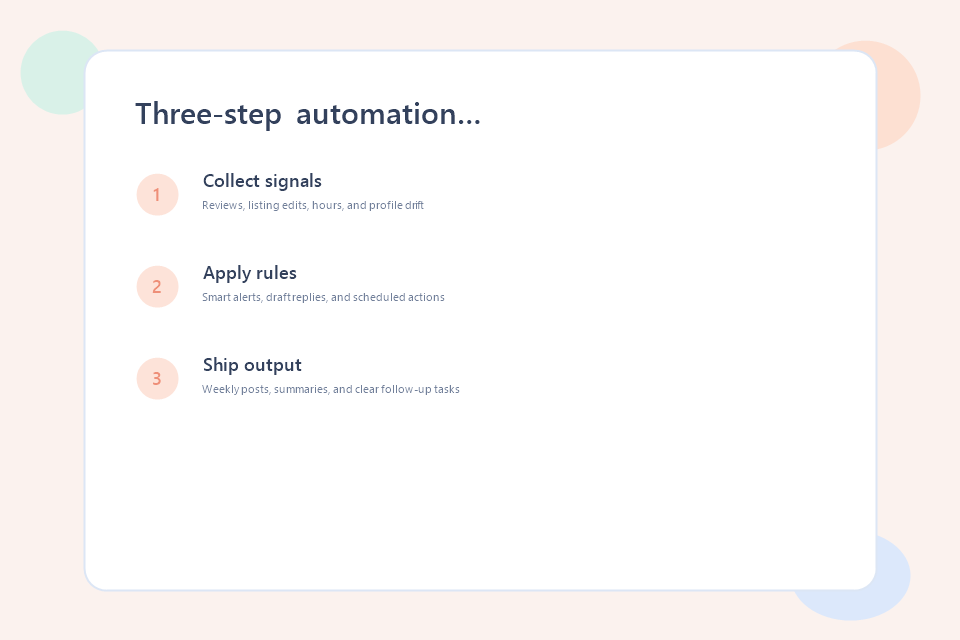Select the 'Three-step automation...' heading
Screen dimensions: 960x640
click(308, 115)
